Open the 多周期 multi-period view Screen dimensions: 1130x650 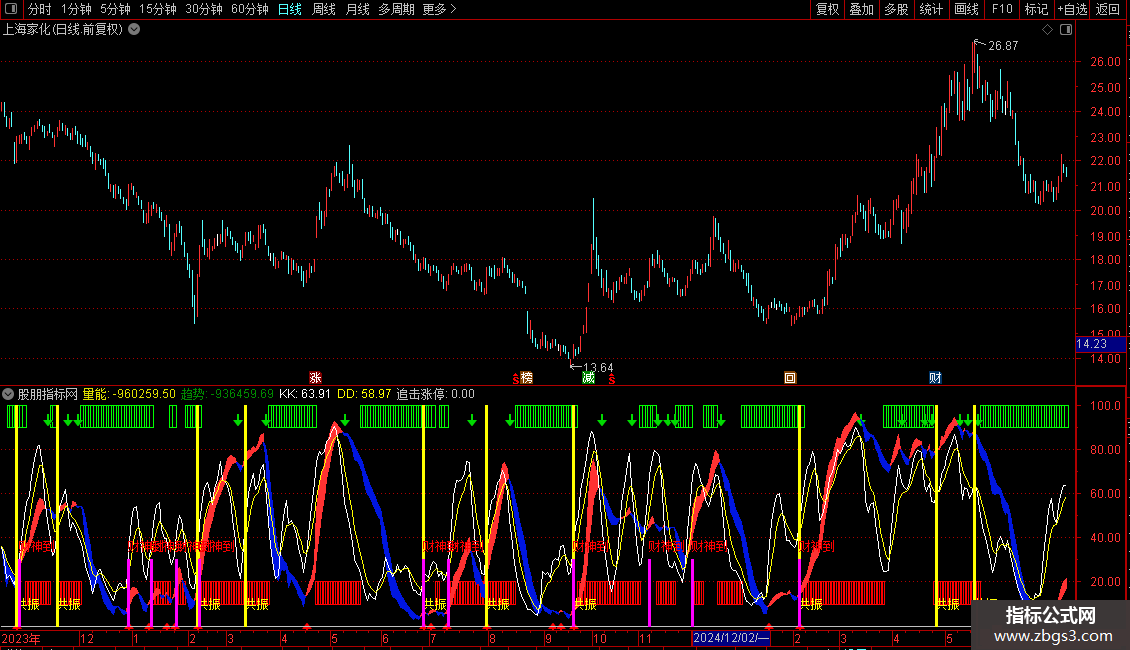[396, 9]
